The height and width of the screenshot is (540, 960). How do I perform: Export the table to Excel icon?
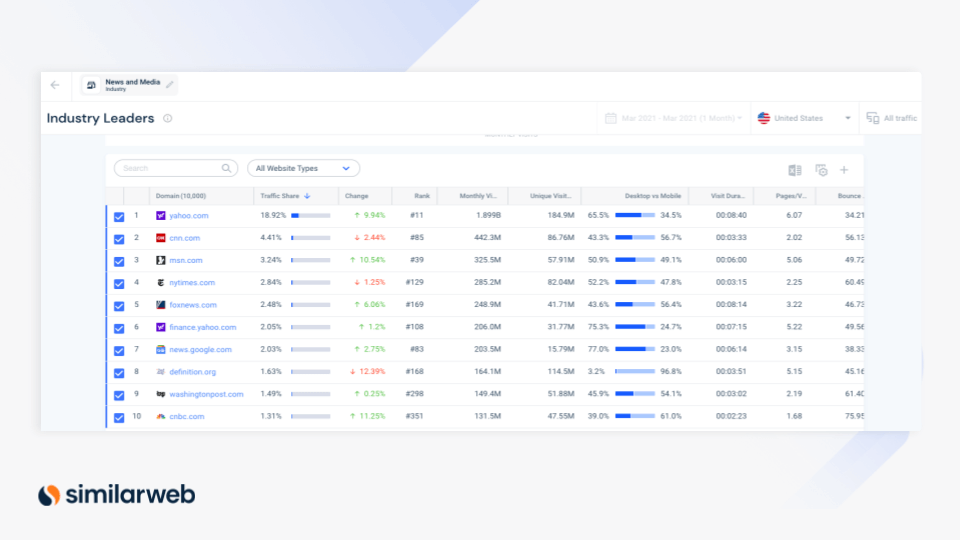click(x=795, y=170)
